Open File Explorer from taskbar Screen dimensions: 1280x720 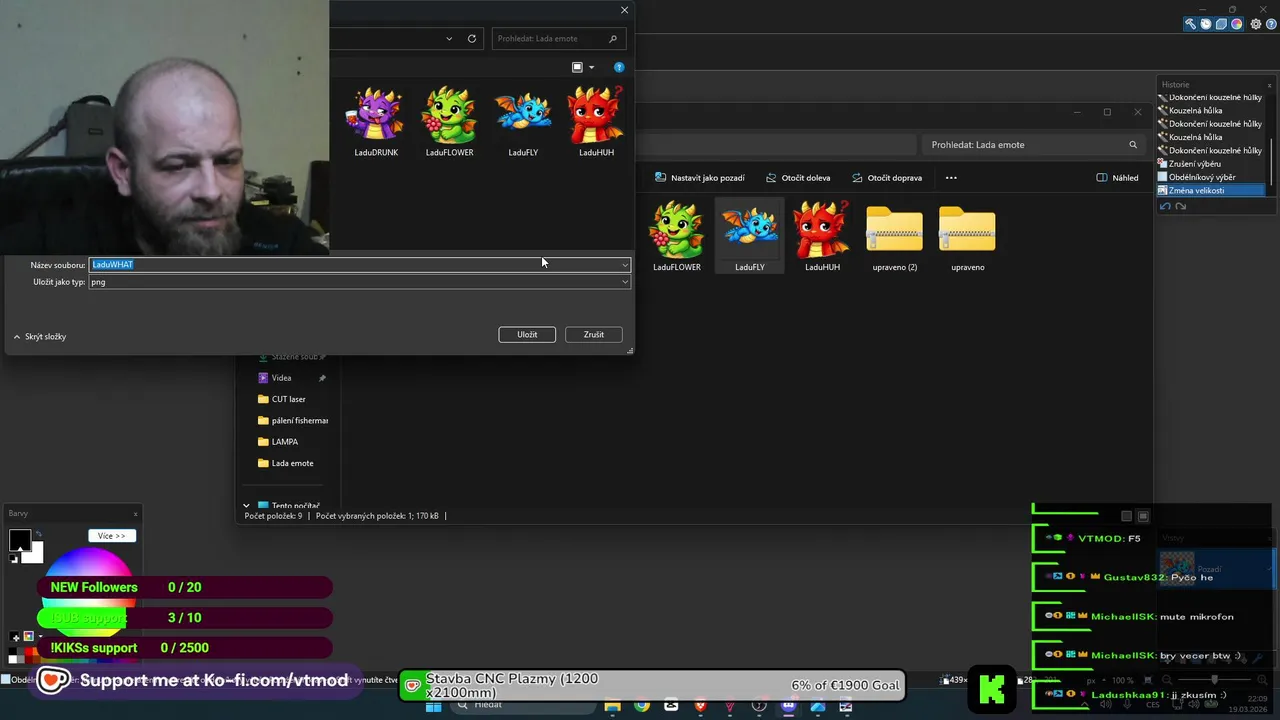[x=612, y=706]
